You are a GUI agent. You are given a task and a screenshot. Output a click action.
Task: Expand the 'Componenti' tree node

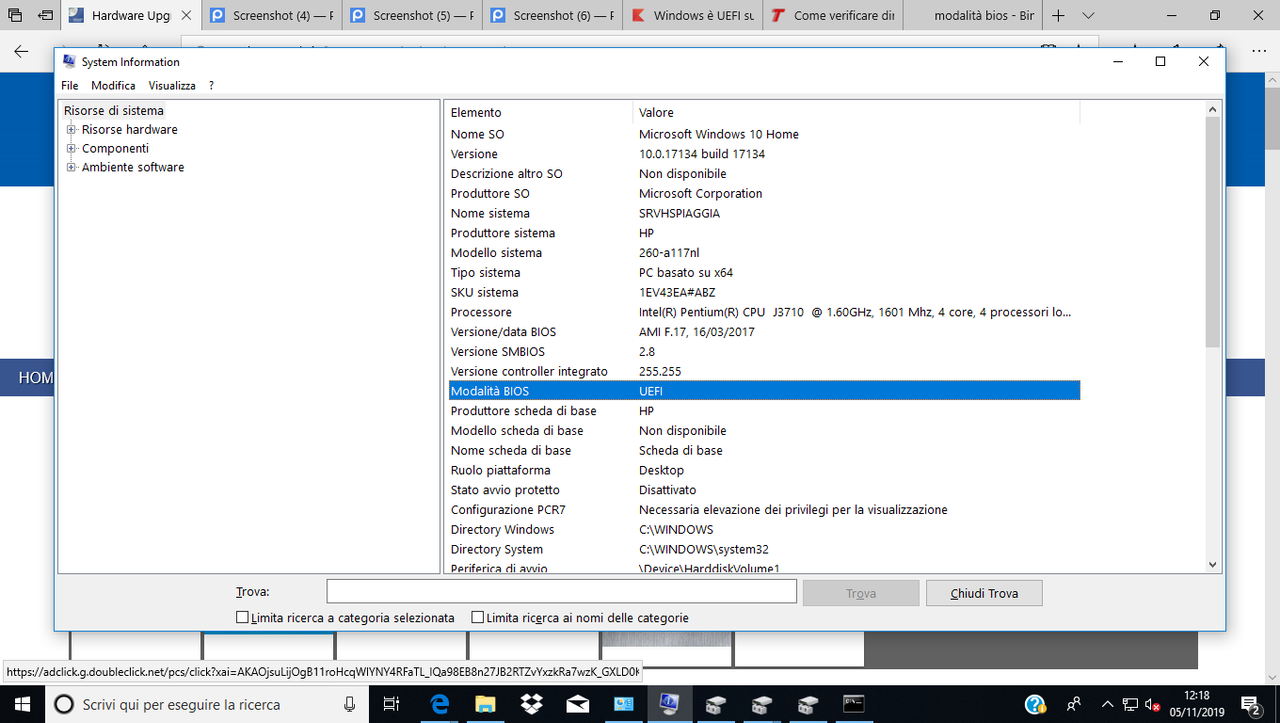click(x=70, y=148)
